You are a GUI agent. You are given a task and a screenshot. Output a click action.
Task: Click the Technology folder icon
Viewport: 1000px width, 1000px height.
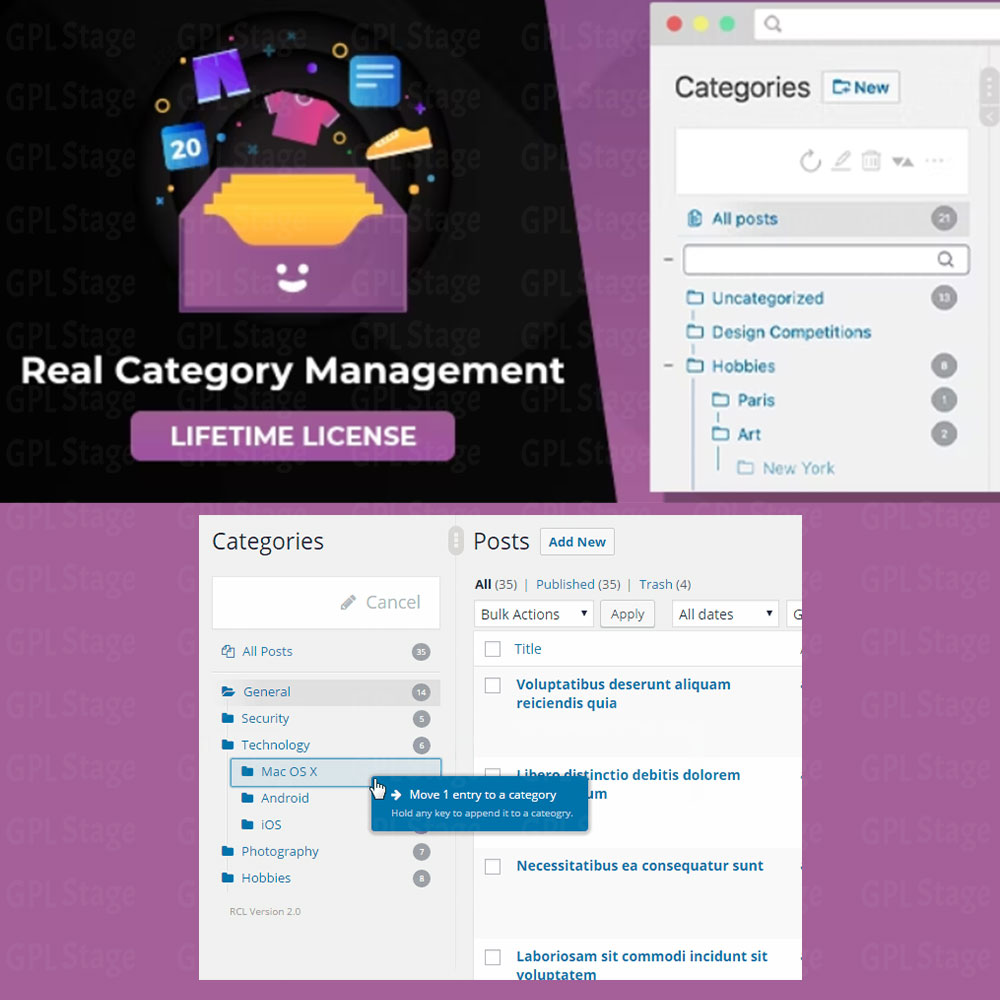click(228, 744)
